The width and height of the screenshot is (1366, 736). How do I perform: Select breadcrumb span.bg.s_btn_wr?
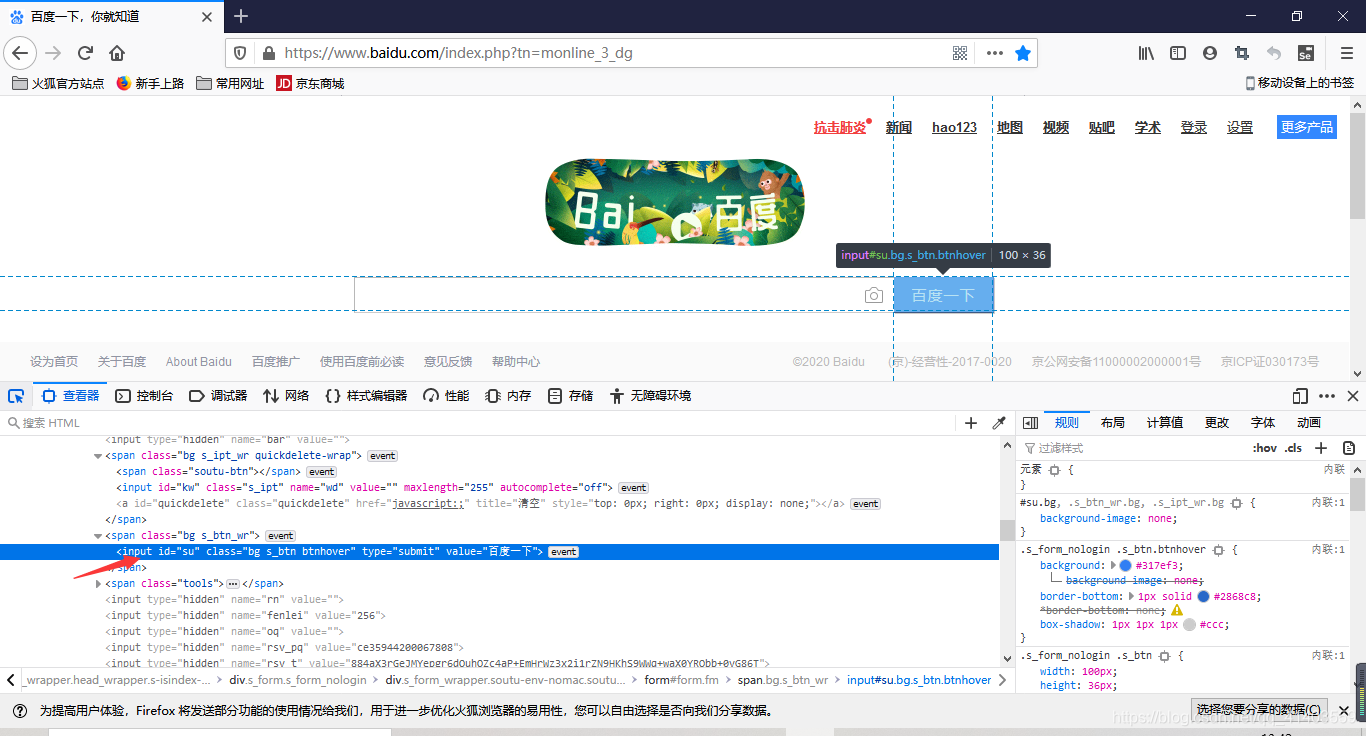[x=783, y=680]
